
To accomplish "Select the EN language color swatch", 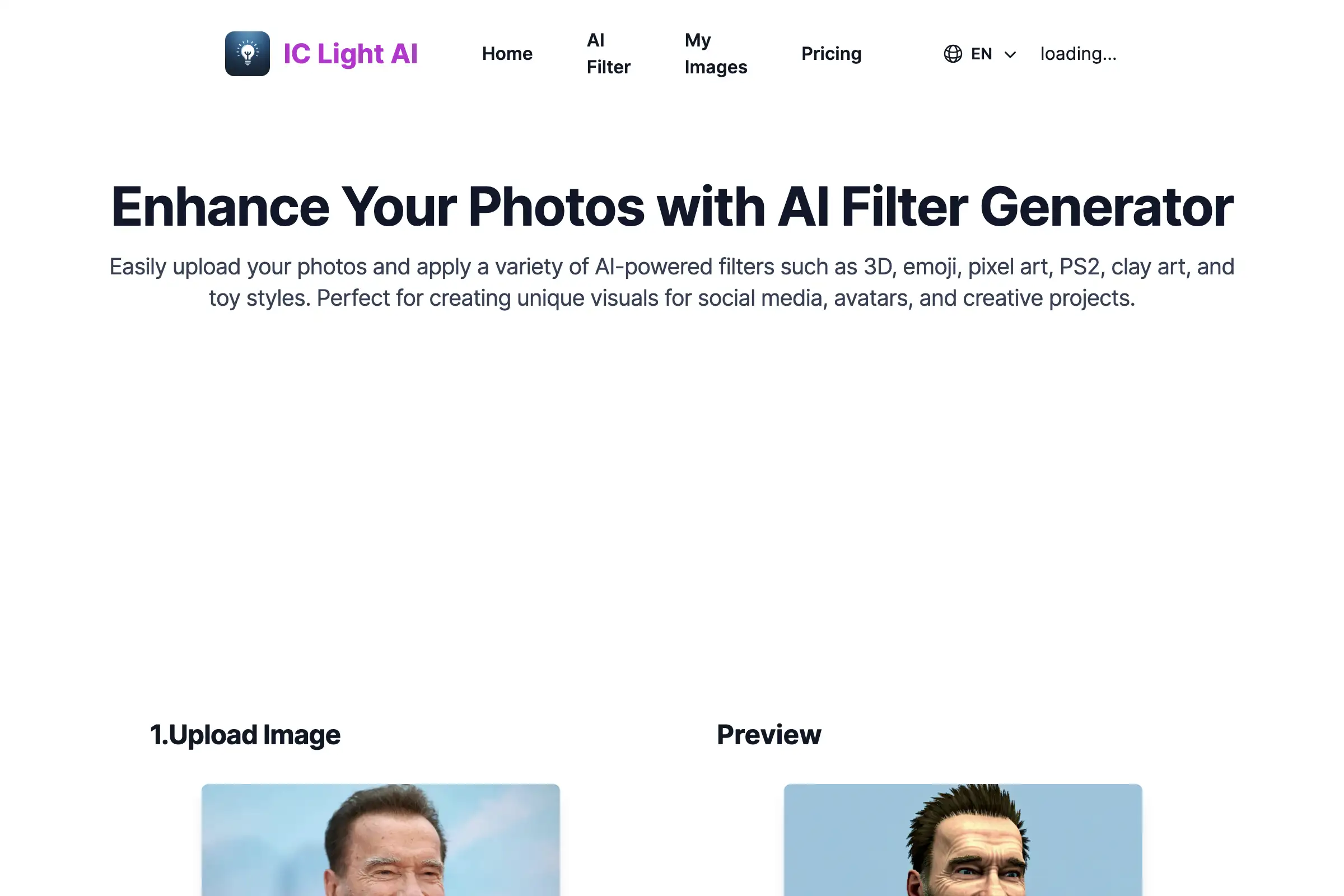I will click(x=981, y=53).
